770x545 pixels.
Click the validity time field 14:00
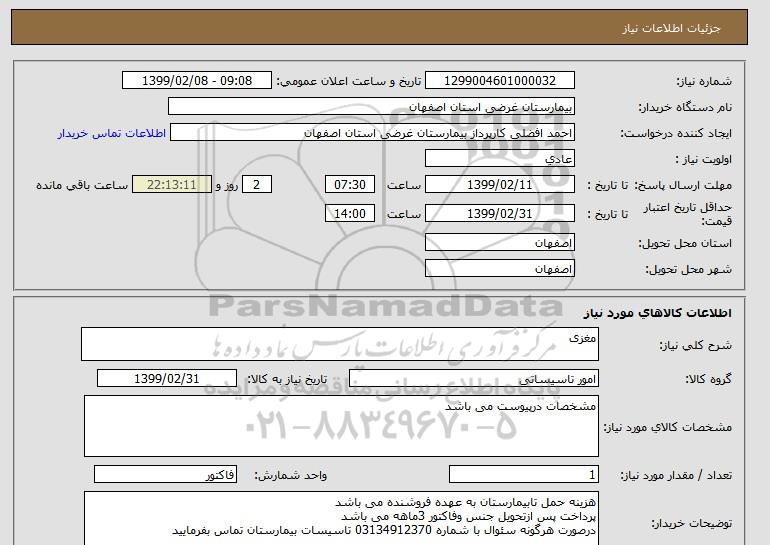click(350, 214)
